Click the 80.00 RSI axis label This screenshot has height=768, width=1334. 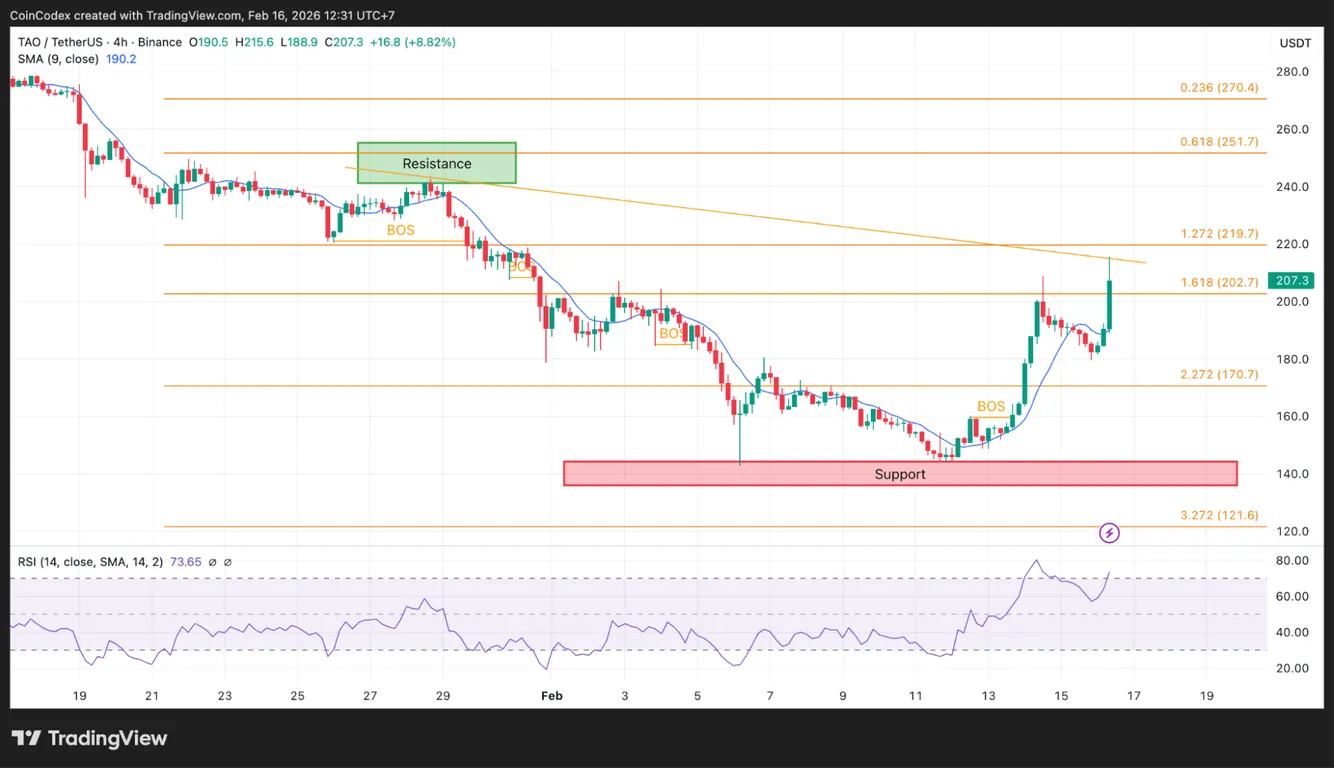coord(1293,560)
